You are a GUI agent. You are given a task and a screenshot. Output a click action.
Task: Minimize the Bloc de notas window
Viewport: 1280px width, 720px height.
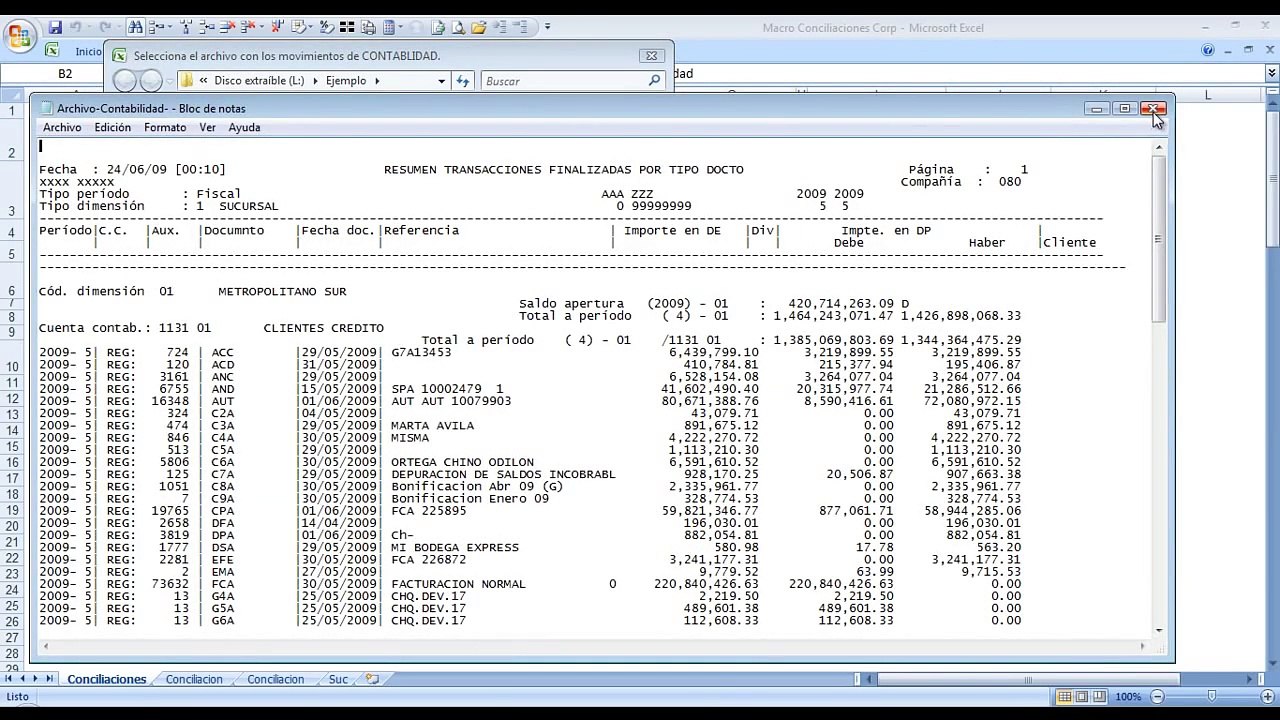click(x=1097, y=108)
